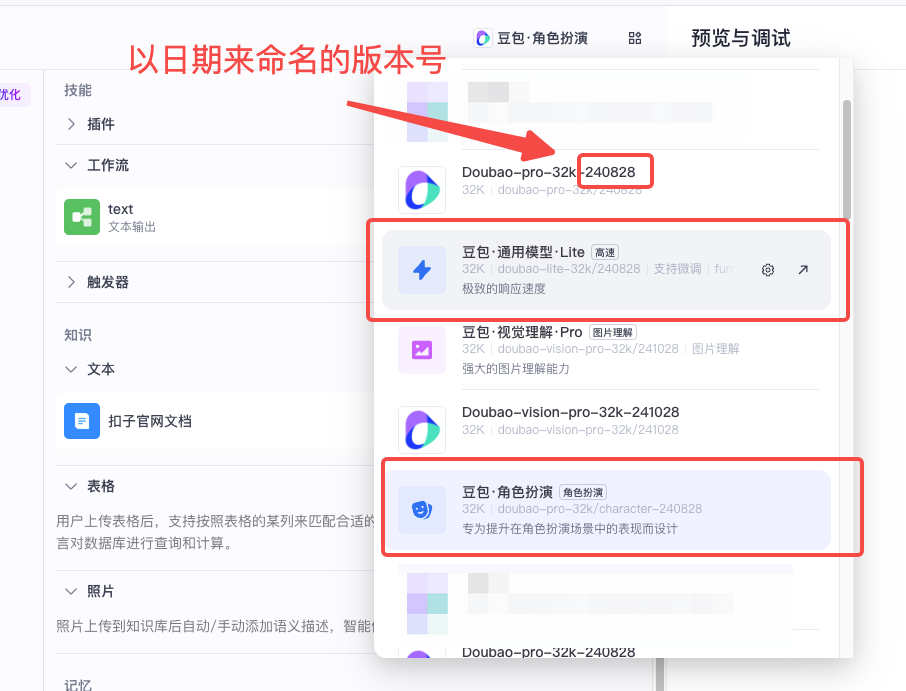
Task: Collapse the 照片 section
Action: pos(71,591)
